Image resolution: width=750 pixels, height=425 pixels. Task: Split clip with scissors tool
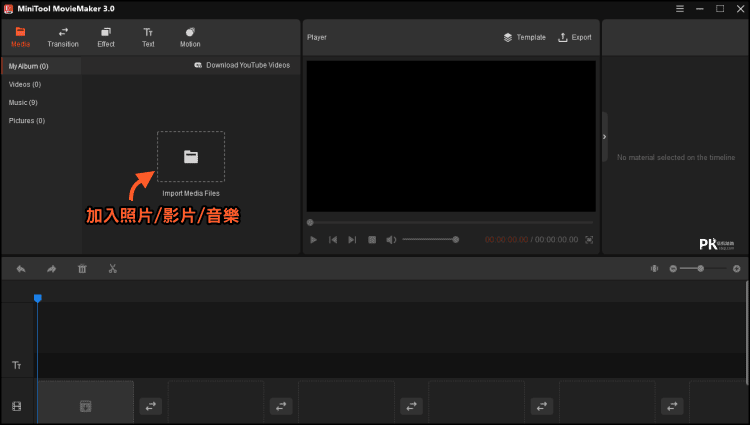point(112,269)
